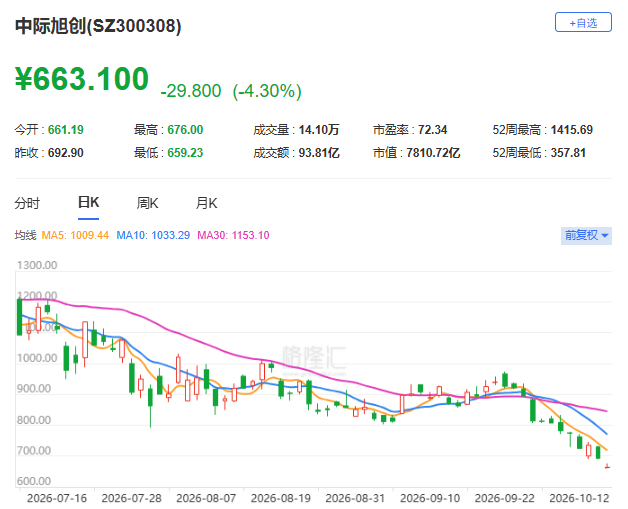Add stock to watchlist with +自选 button
This screenshot has width=628, height=509.
(x=583, y=22)
